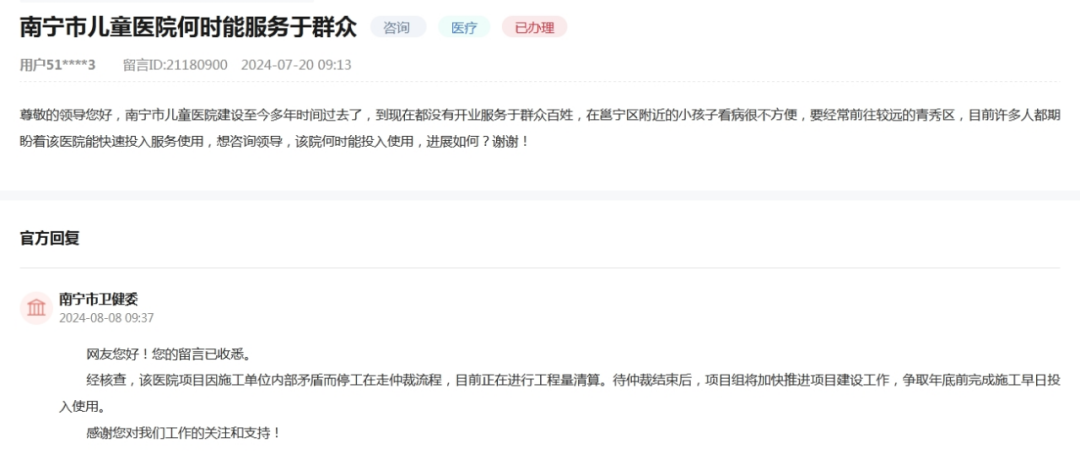Click the 已办理 status tag
The width and height of the screenshot is (1080, 454).
pyautogui.click(x=534, y=28)
